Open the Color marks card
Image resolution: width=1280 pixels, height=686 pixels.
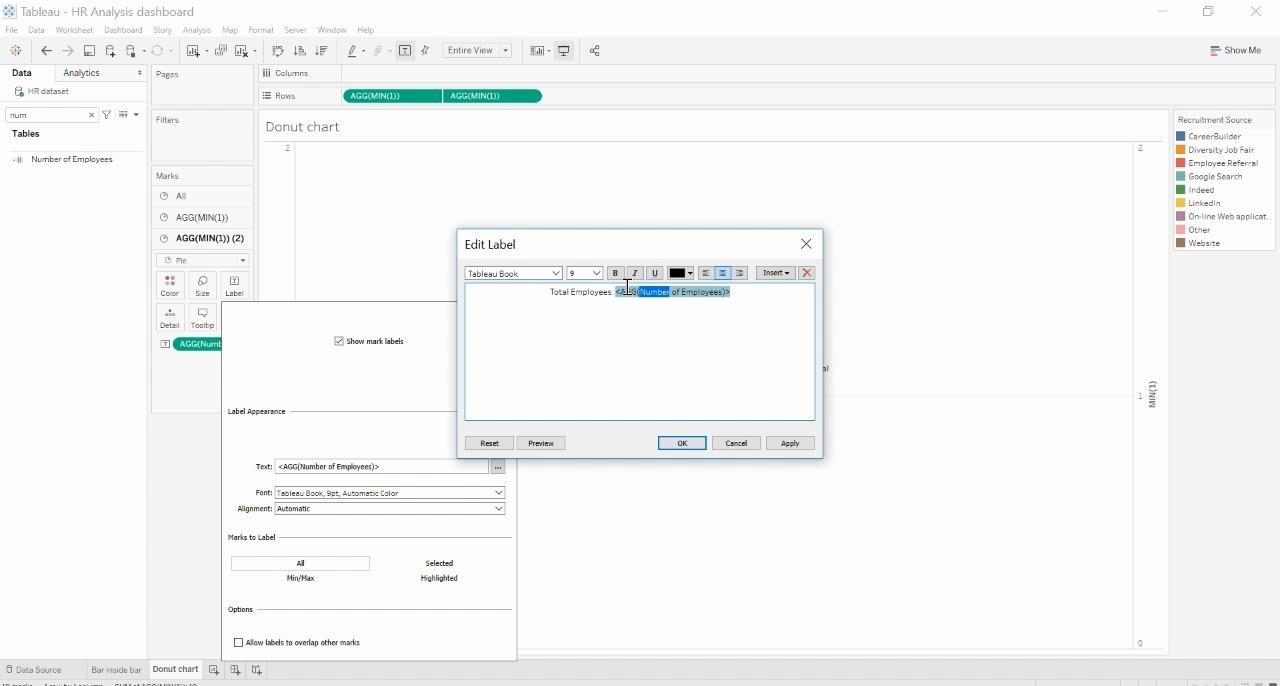point(170,286)
